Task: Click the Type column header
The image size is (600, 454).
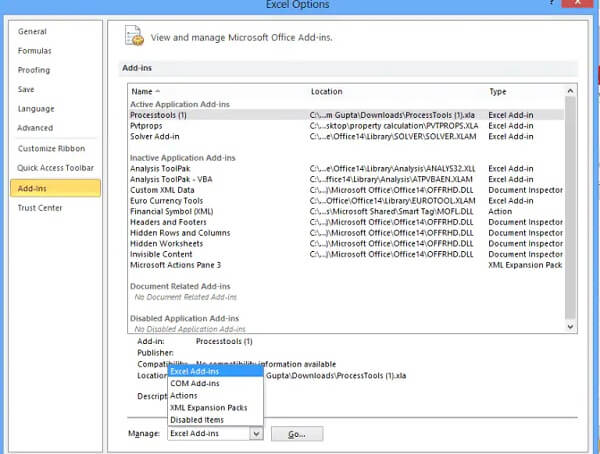Action: point(498,91)
